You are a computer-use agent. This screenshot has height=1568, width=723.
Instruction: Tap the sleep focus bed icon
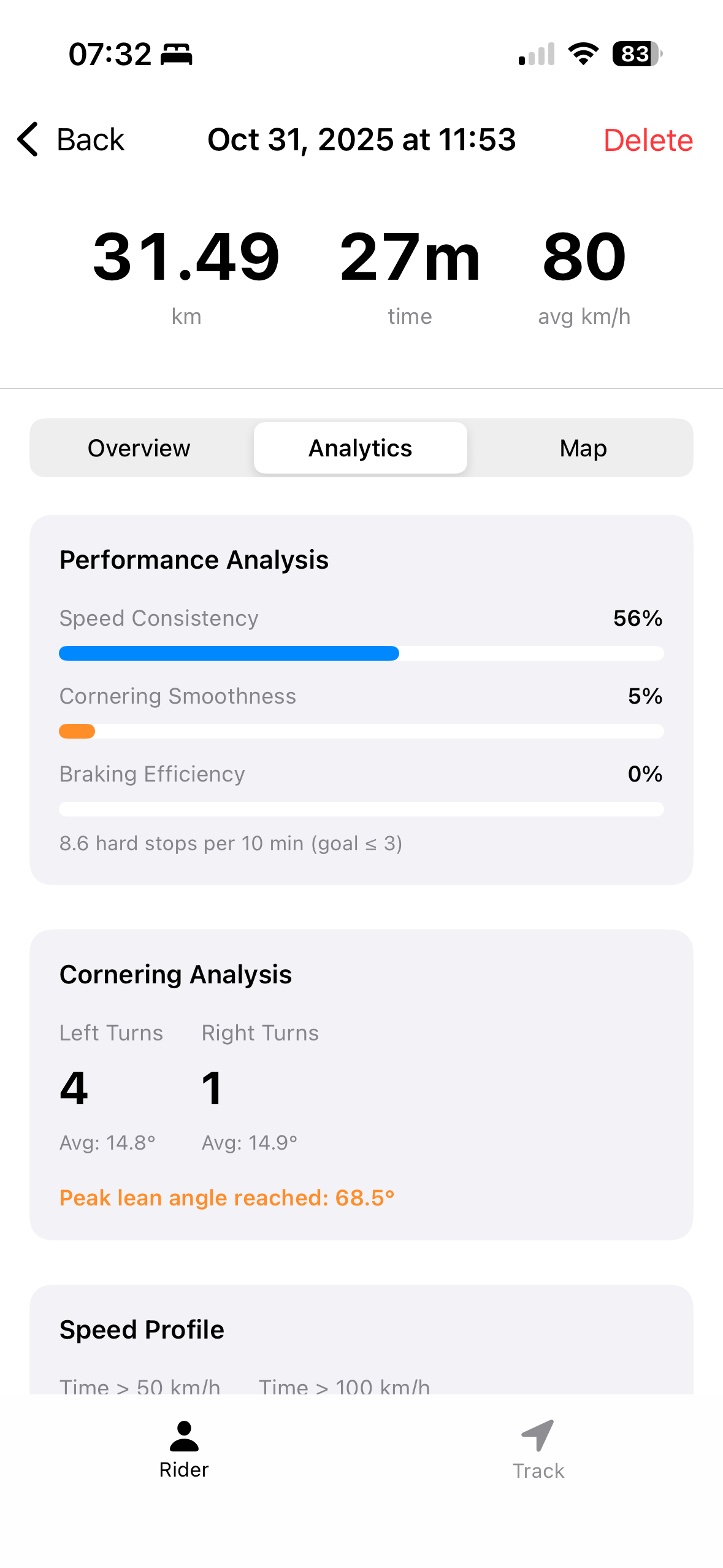[x=177, y=55]
